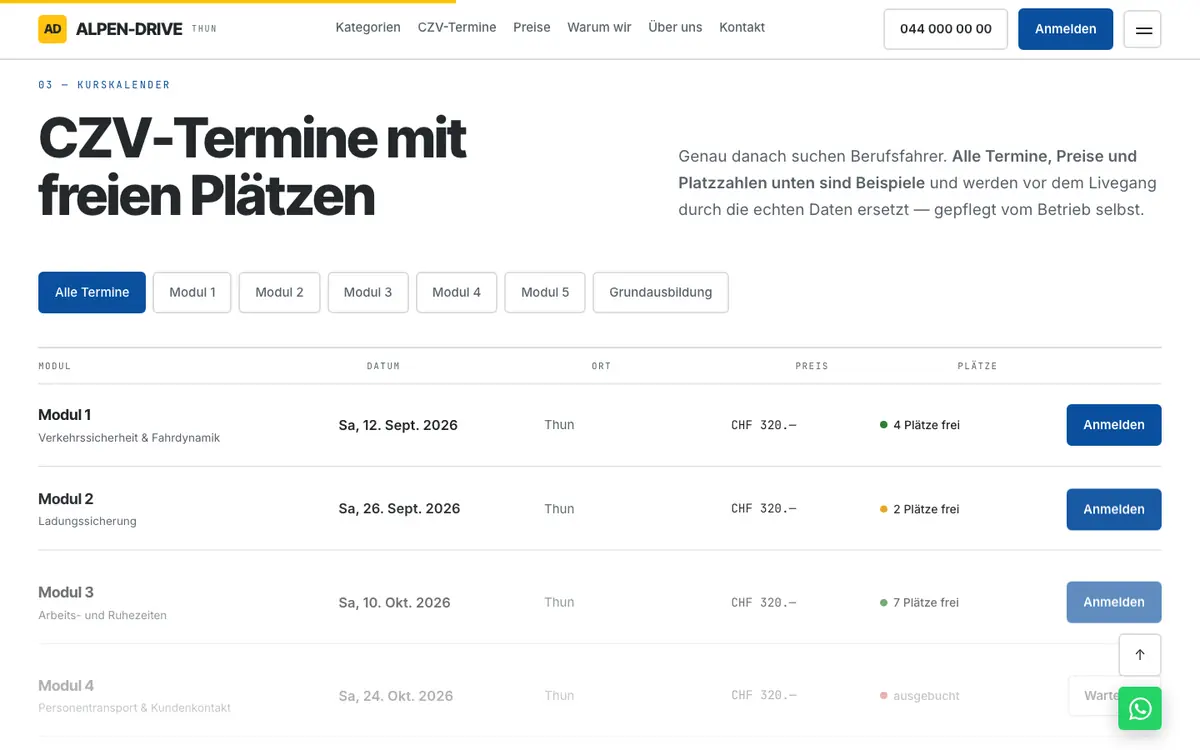
Task: Select the Grundausbildung filter
Action: tap(661, 292)
